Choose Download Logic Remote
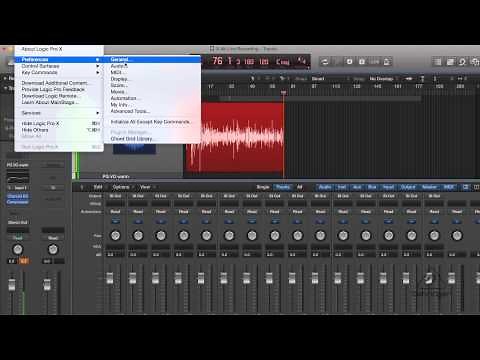 pyautogui.click(x=59, y=96)
